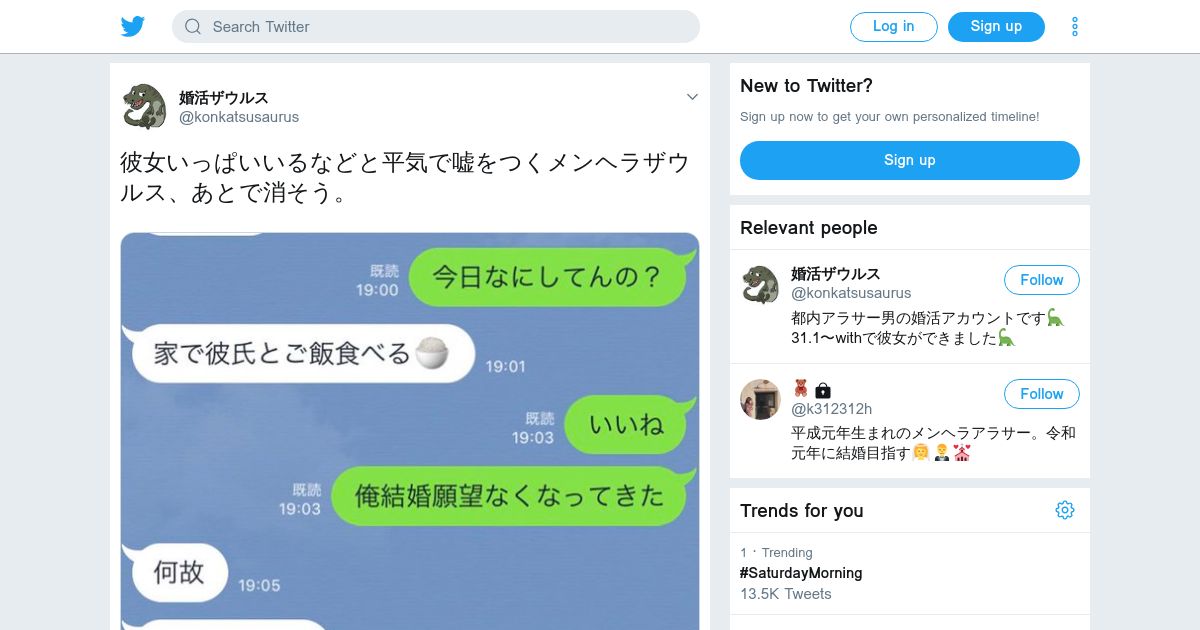Open 婚活ザウルス avatar in Relevant people

tap(760, 285)
